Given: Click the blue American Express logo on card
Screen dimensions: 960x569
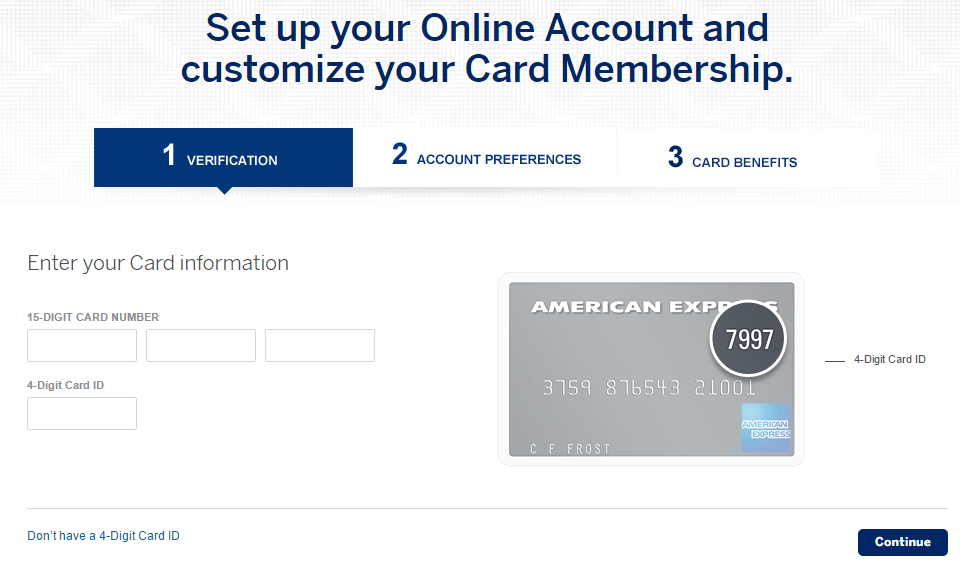Looking at the screenshot, I should coord(766,427).
